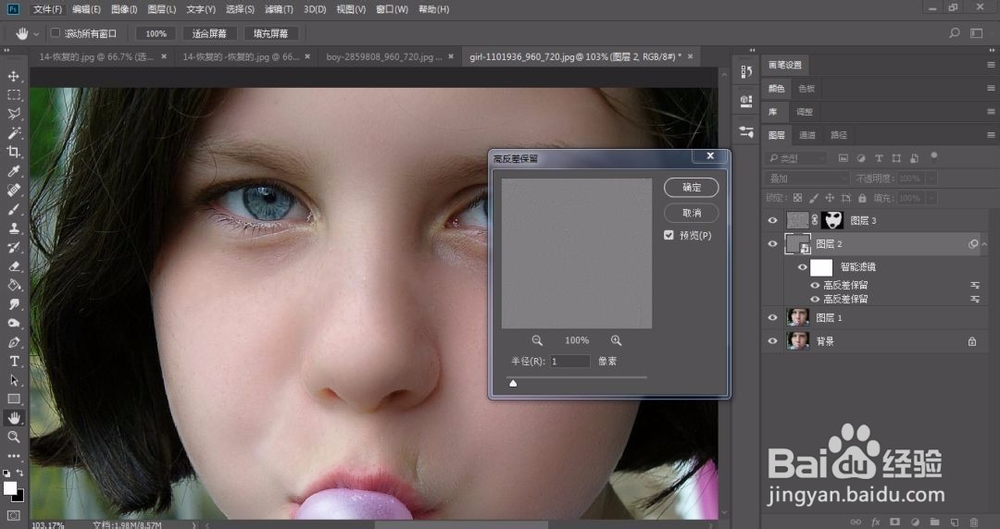Open 文件(F) menu
Screen dimensions: 1000x529
point(47,10)
